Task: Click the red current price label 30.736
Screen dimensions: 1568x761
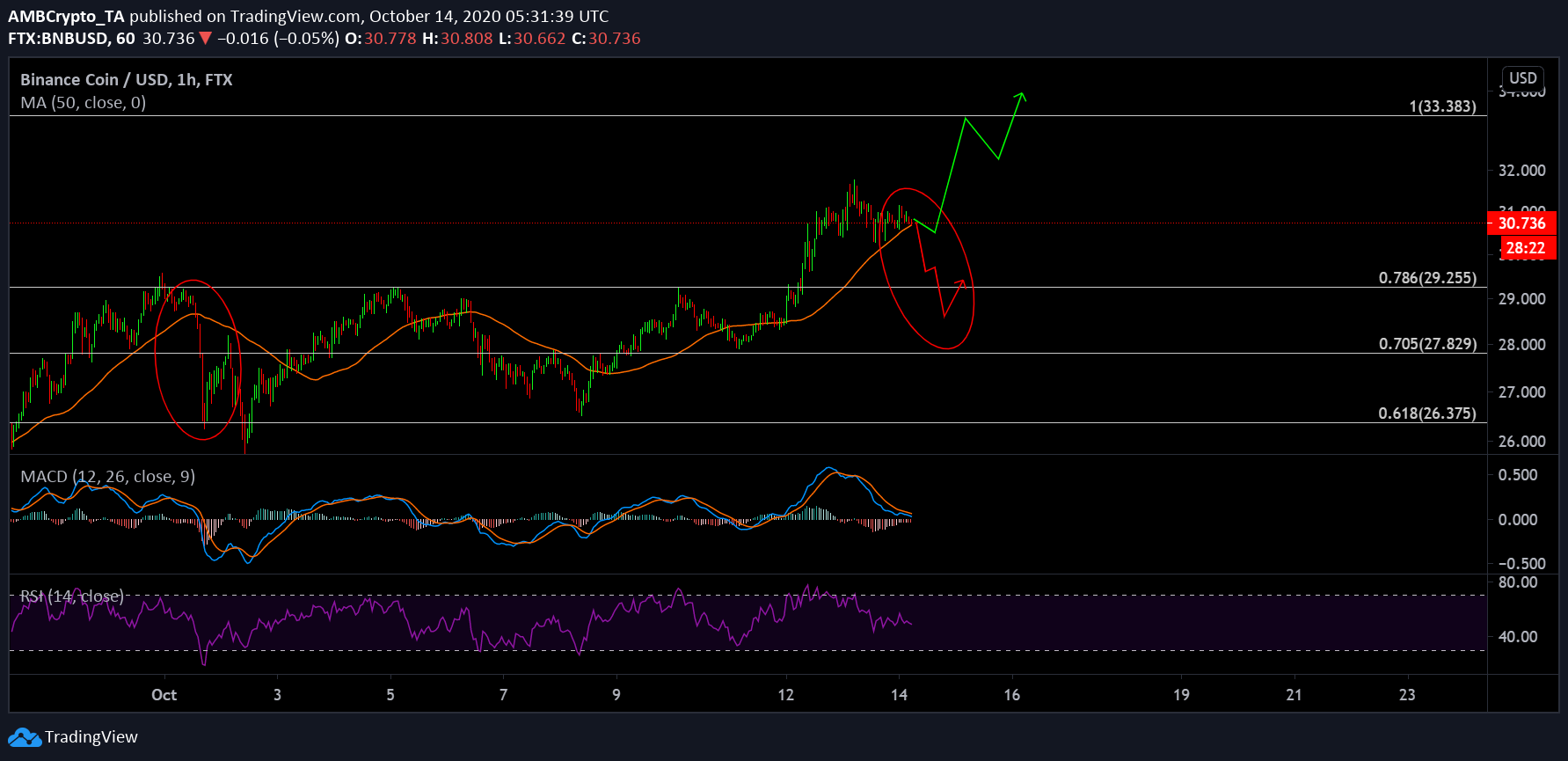Action: (x=1521, y=223)
